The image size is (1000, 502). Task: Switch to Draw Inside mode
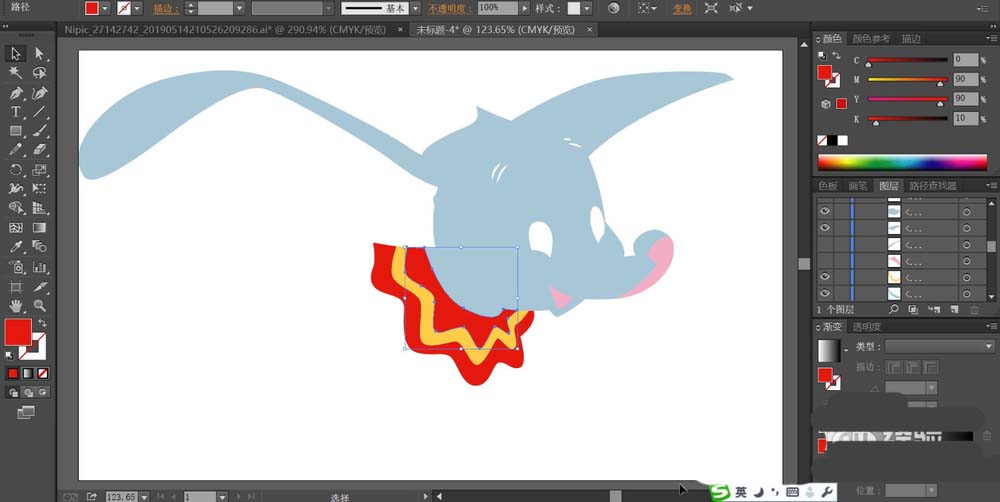click(43, 392)
